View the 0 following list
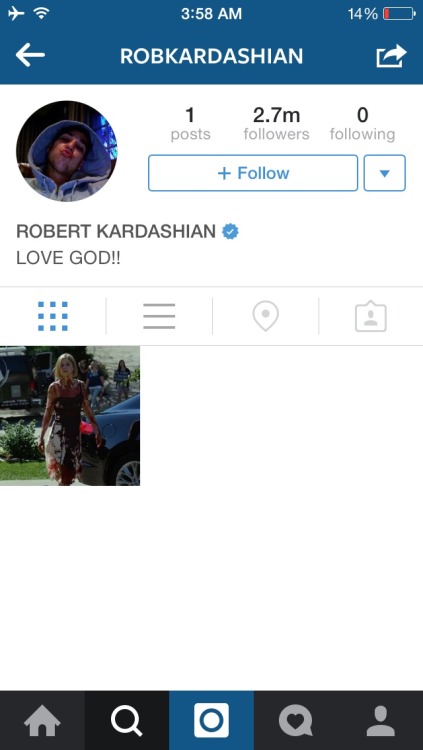The height and width of the screenshot is (750, 423). click(x=362, y=124)
